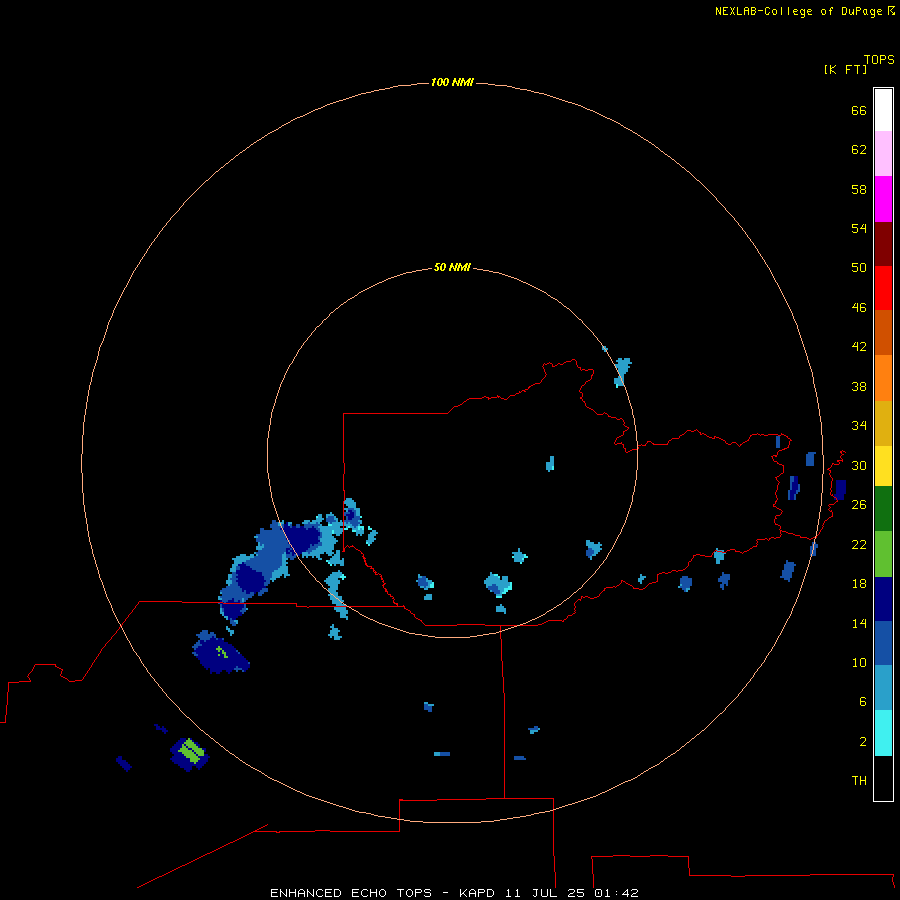Click the light green legend swatch
The image size is (900, 900).
[883, 554]
